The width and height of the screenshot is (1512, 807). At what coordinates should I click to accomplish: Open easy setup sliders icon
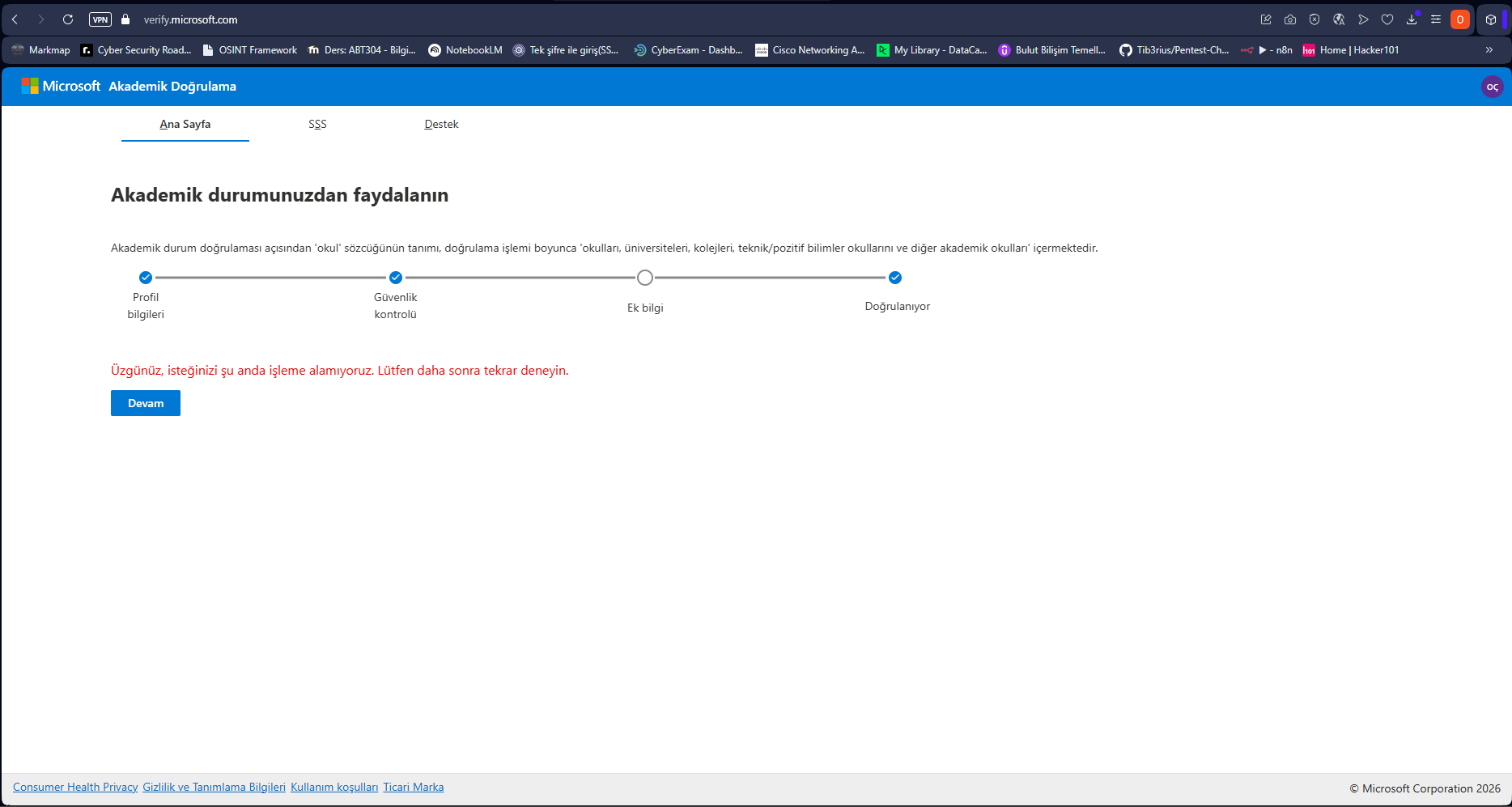tap(1436, 19)
